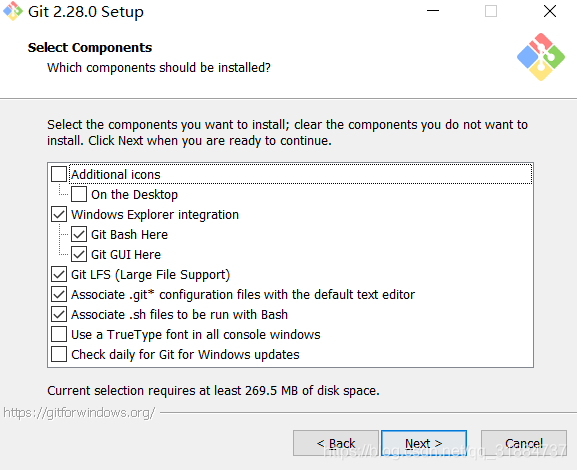The image size is (577, 470).
Task: Toggle the Git GUI Here checkbox
Action: point(79,254)
